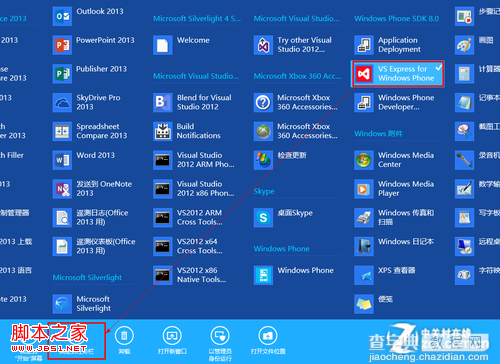Click the Windows Phone group header
This screenshot has width=500, height=364.
[282, 249]
